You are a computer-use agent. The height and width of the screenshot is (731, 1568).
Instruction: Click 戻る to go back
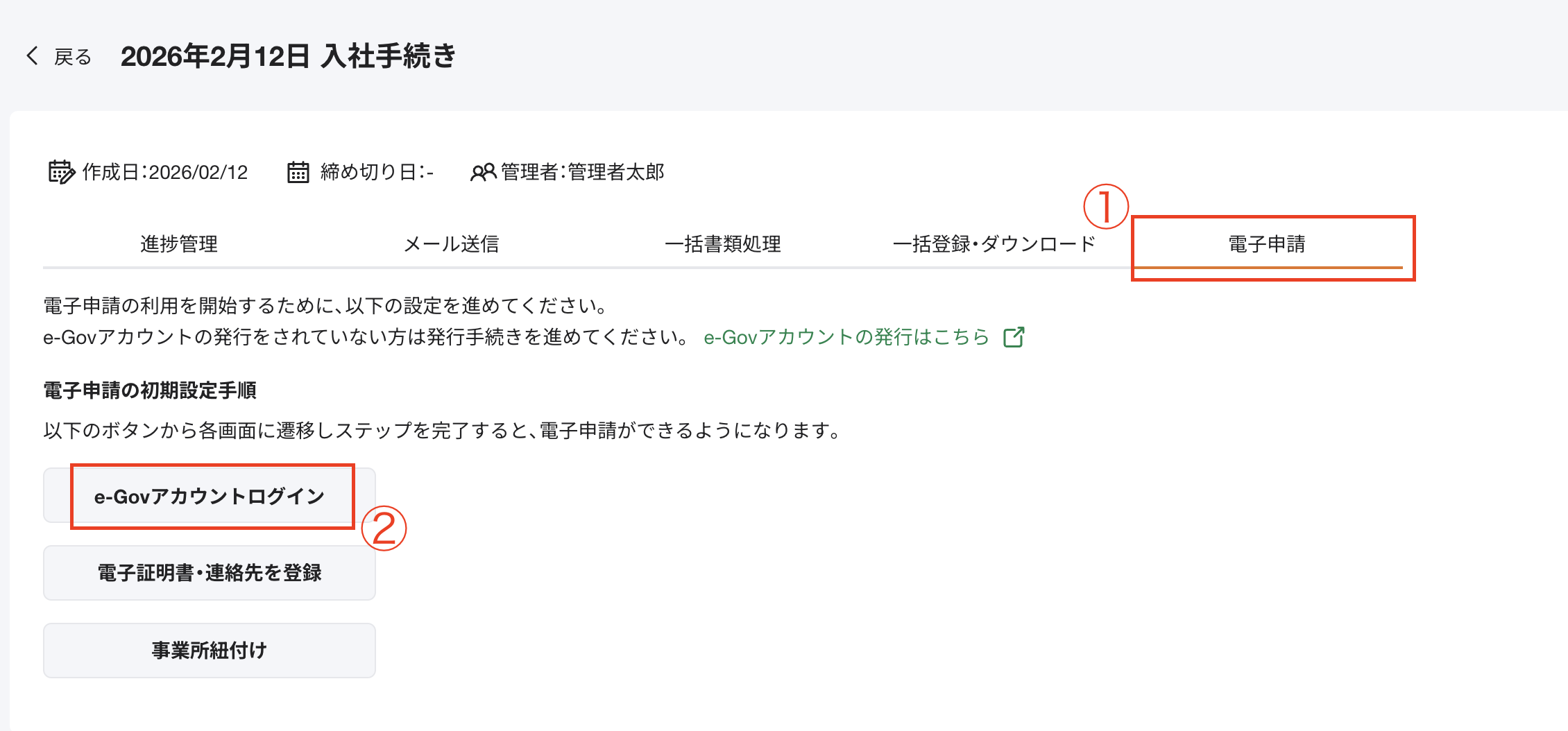point(72,55)
